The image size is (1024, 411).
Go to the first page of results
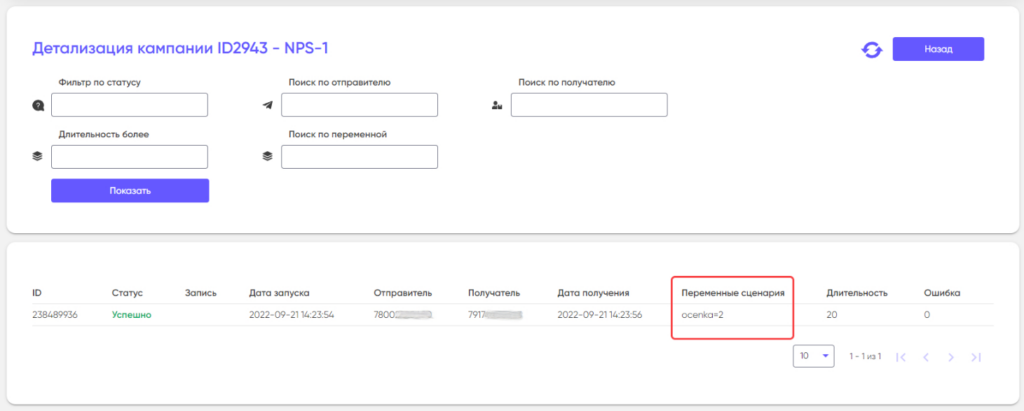901,357
